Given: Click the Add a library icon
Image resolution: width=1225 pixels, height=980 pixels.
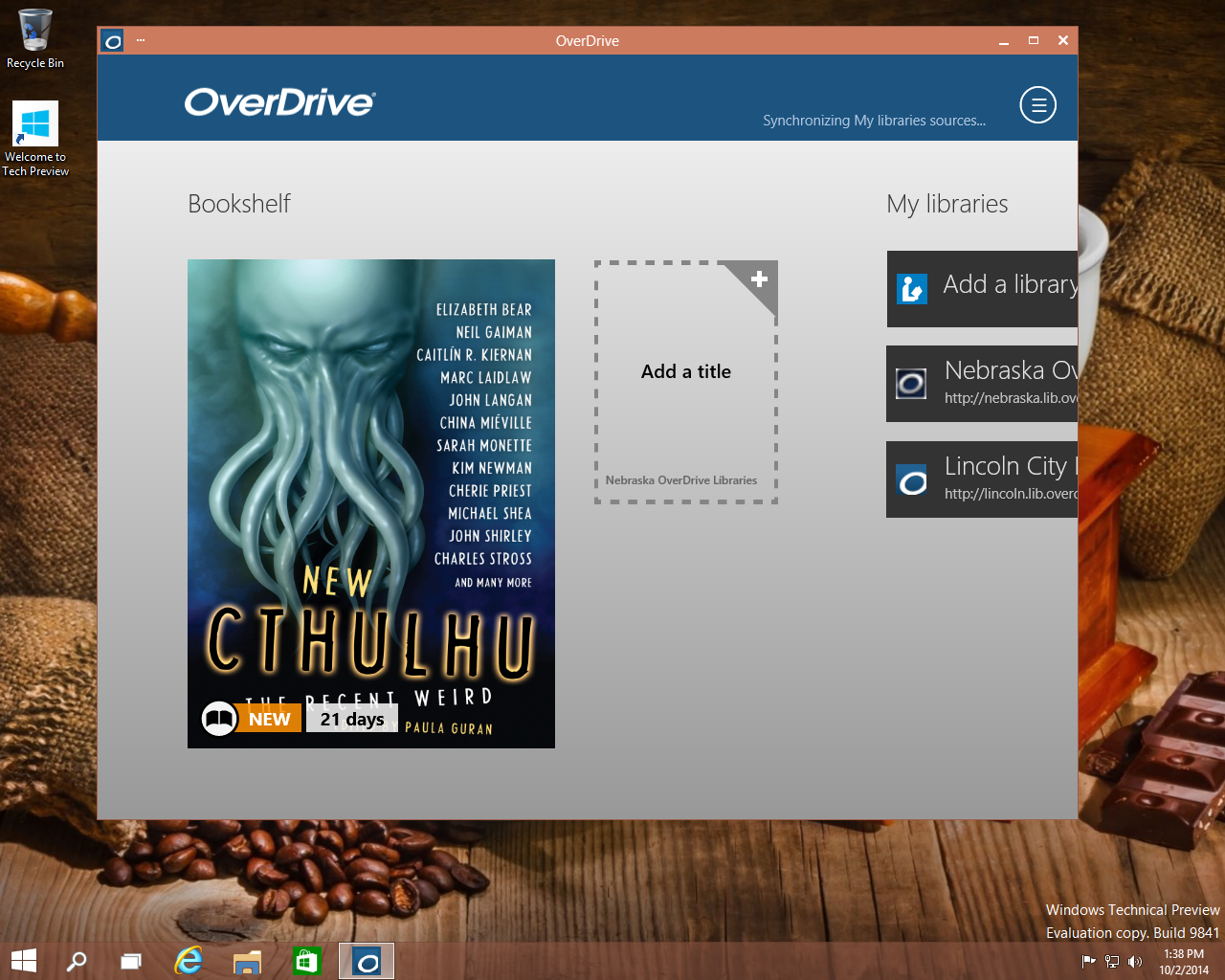Looking at the screenshot, I should pos(912,288).
